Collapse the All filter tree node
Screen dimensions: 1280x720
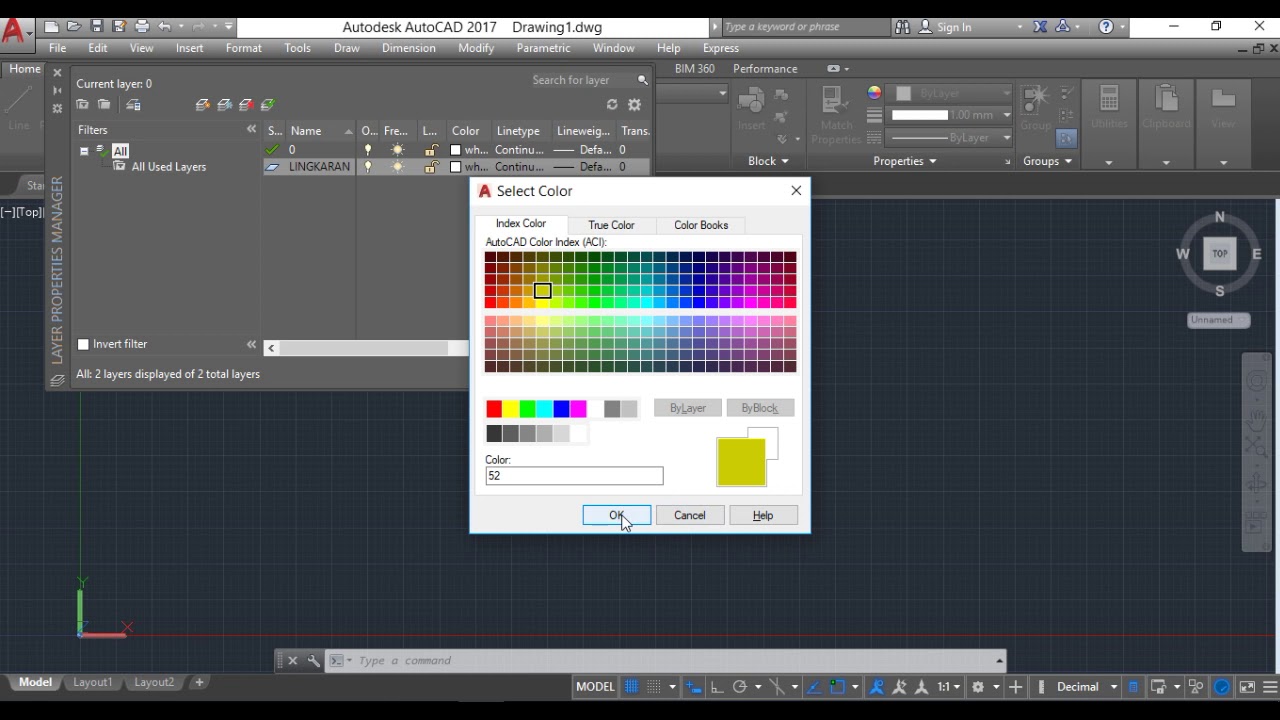pyautogui.click(x=84, y=151)
